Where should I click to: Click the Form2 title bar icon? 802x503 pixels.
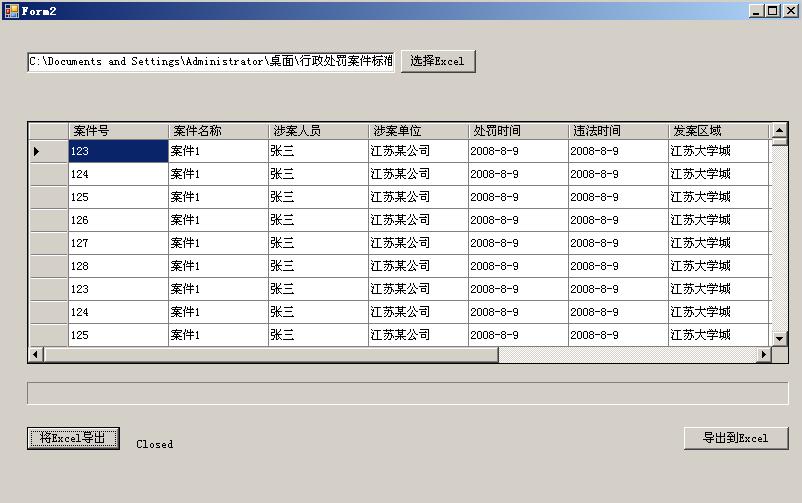click(11, 11)
